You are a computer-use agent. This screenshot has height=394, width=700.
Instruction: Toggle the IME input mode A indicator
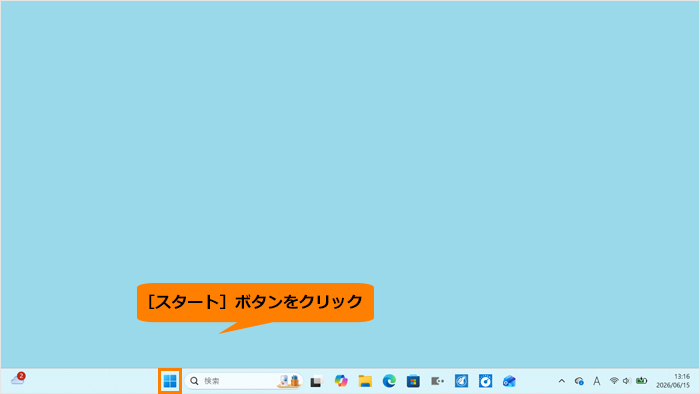pyautogui.click(x=596, y=381)
